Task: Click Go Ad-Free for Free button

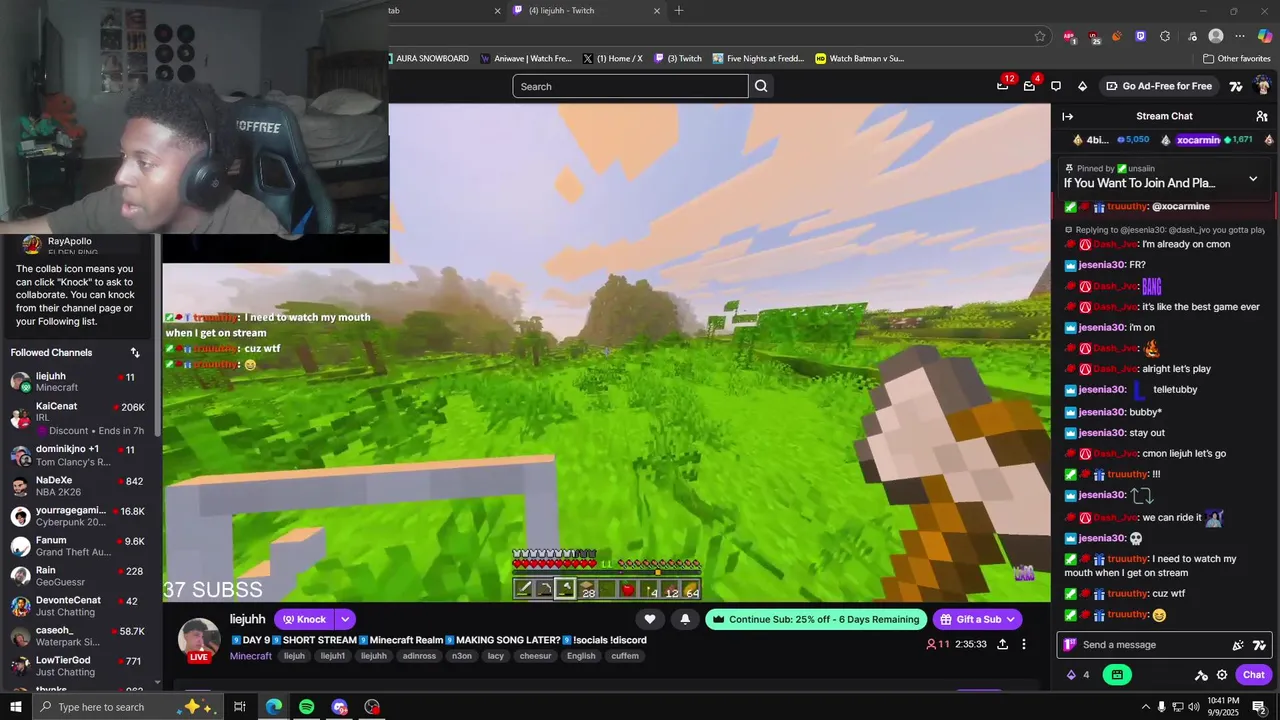Action: 1158,86
